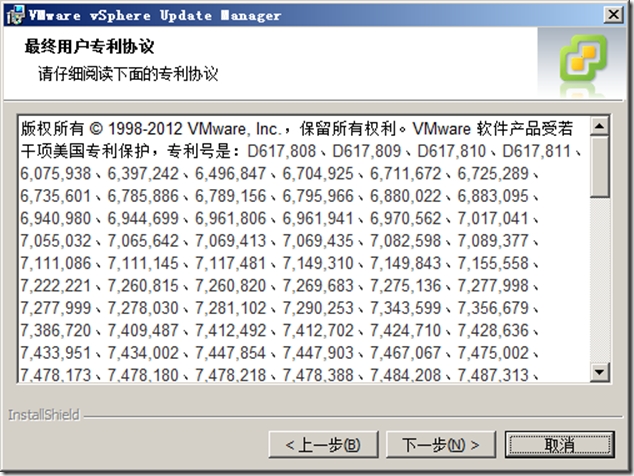This screenshot has height=476, width=634.
Task: Click patent number D617,808
Action: 281,151
